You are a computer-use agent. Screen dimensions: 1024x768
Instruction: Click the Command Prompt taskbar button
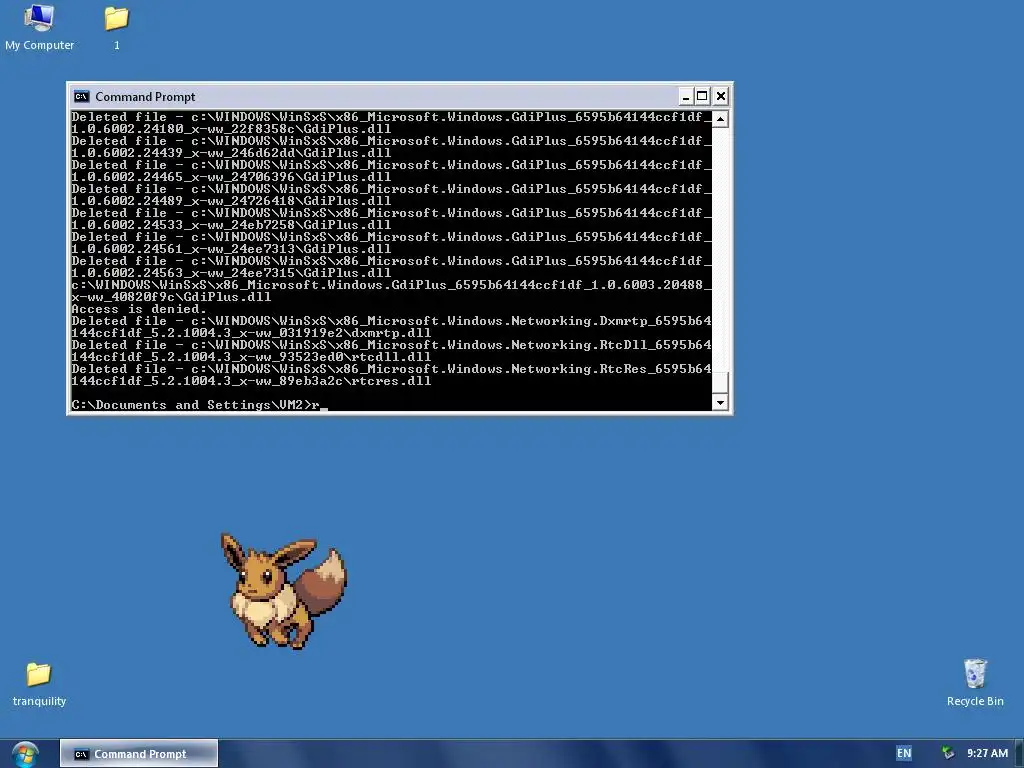tap(139, 754)
